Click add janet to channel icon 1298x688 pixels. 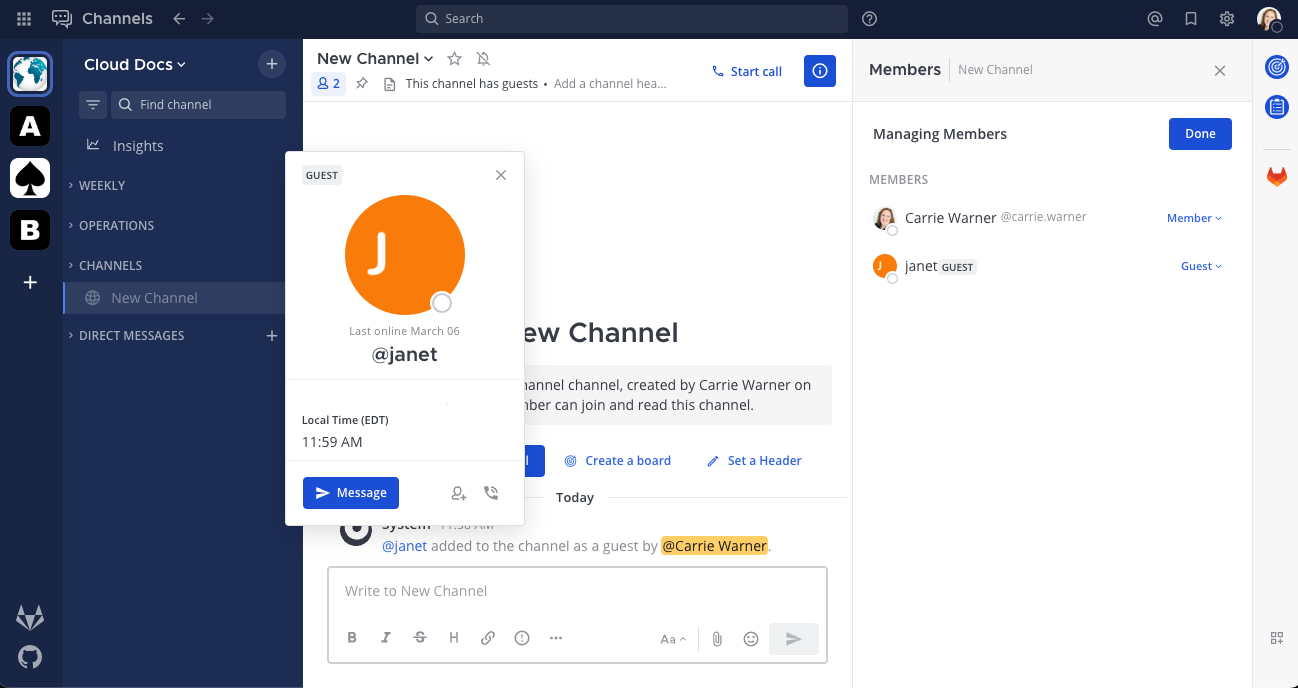pos(458,493)
